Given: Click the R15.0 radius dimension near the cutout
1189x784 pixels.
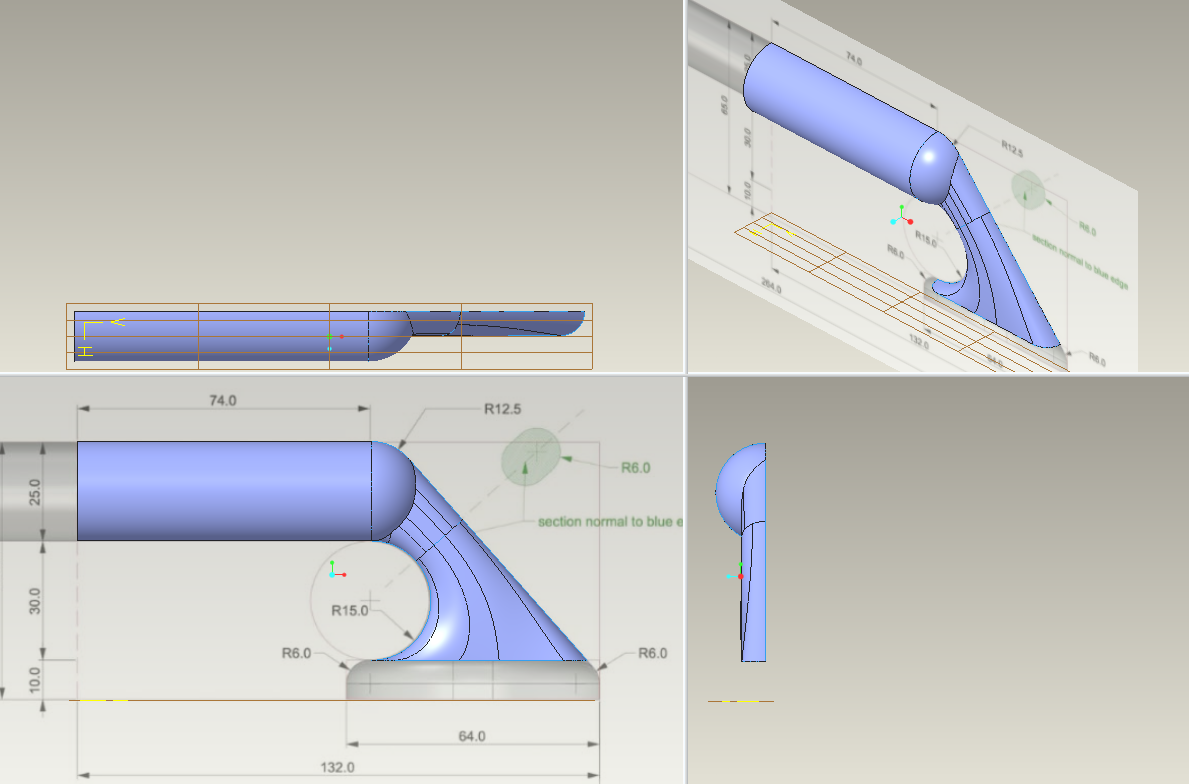Looking at the screenshot, I should point(351,608).
